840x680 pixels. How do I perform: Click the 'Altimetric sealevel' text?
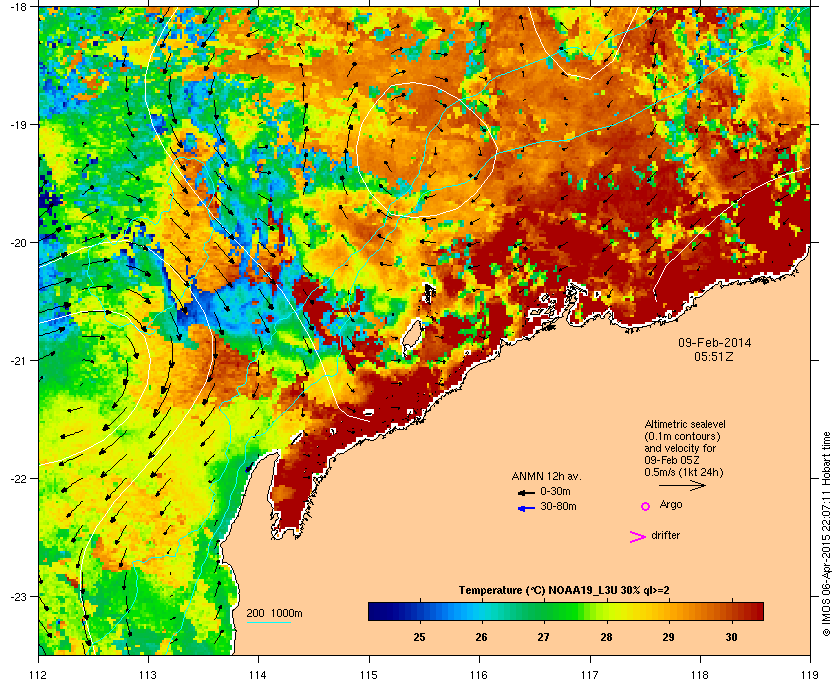click(x=685, y=424)
